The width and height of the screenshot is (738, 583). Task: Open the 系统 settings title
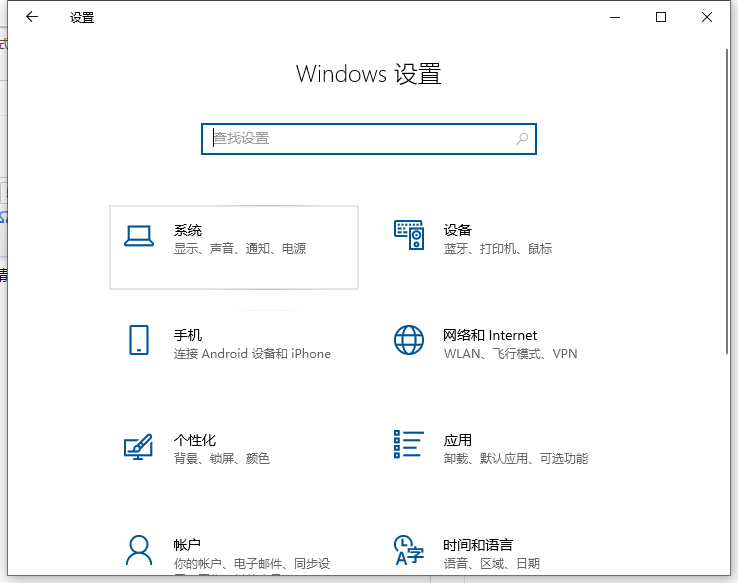coord(188,230)
